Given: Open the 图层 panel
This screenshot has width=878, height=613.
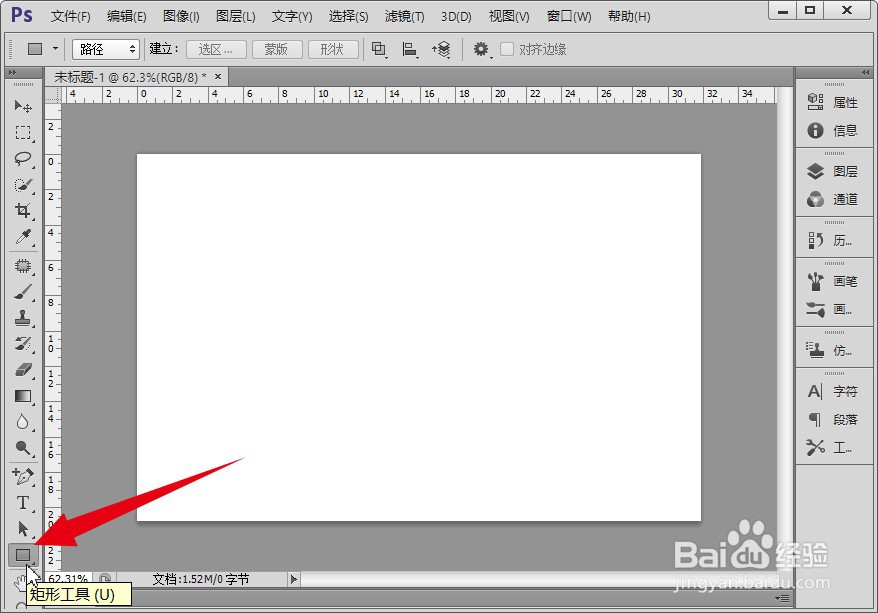Looking at the screenshot, I should 833,171.
